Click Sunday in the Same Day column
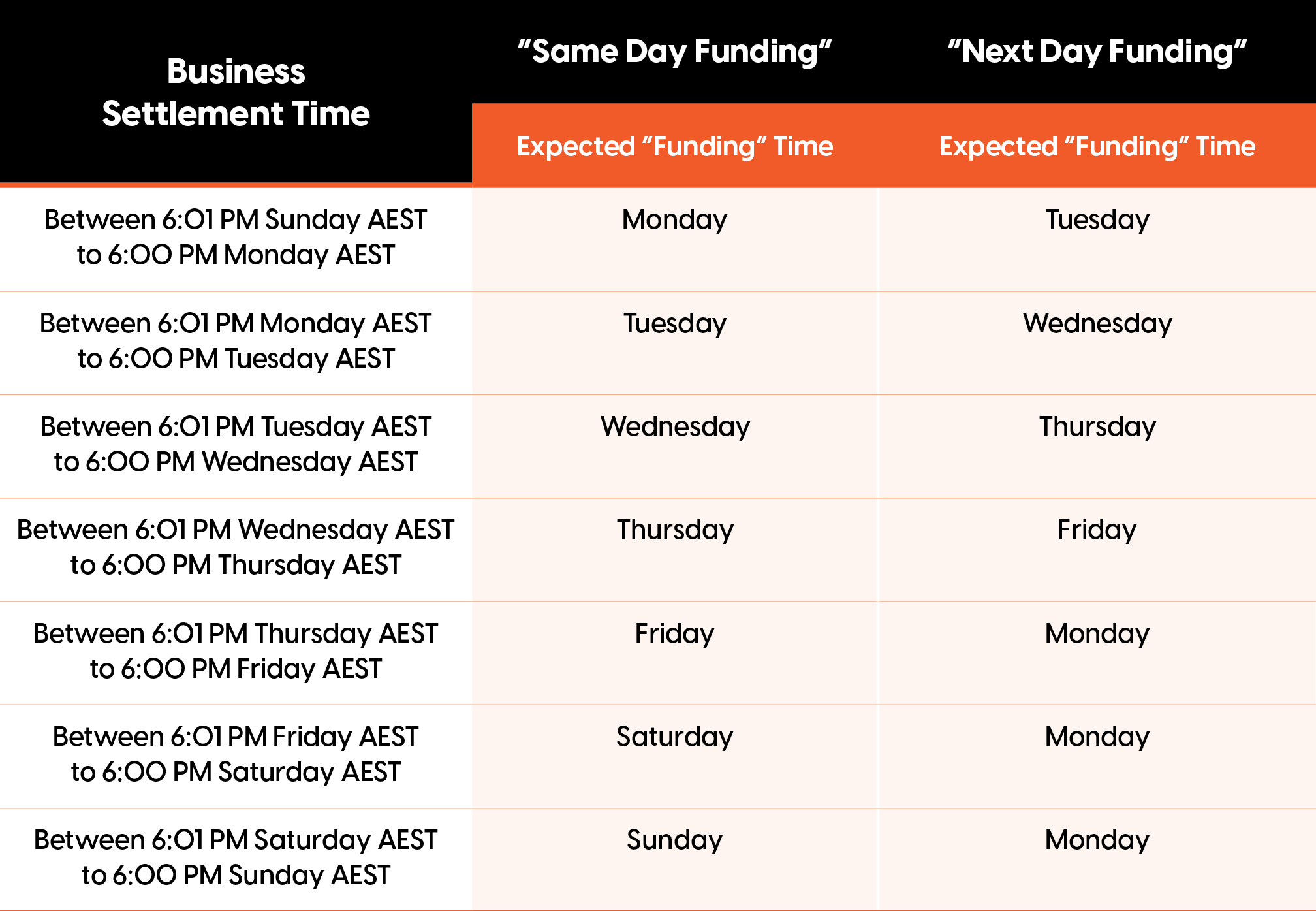This screenshot has height=911, width=1316. coord(675,840)
